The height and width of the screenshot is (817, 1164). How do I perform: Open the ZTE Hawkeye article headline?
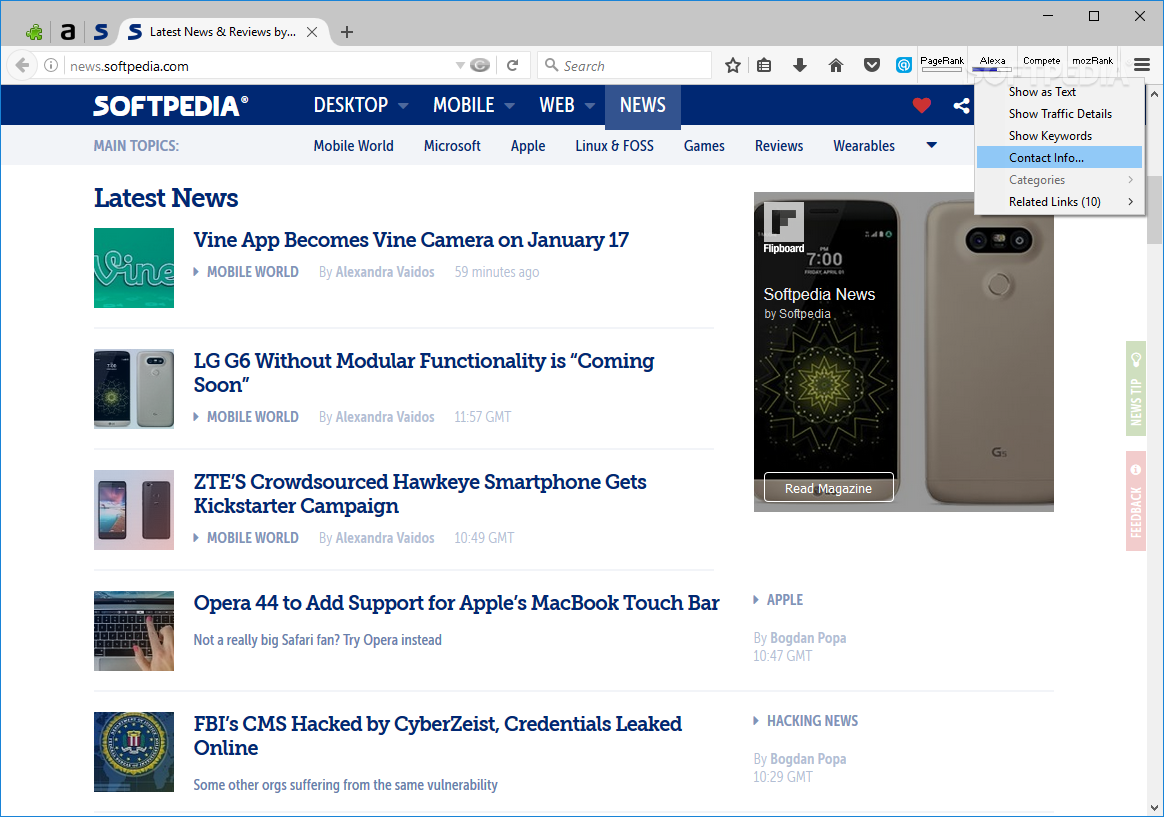click(x=419, y=493)
